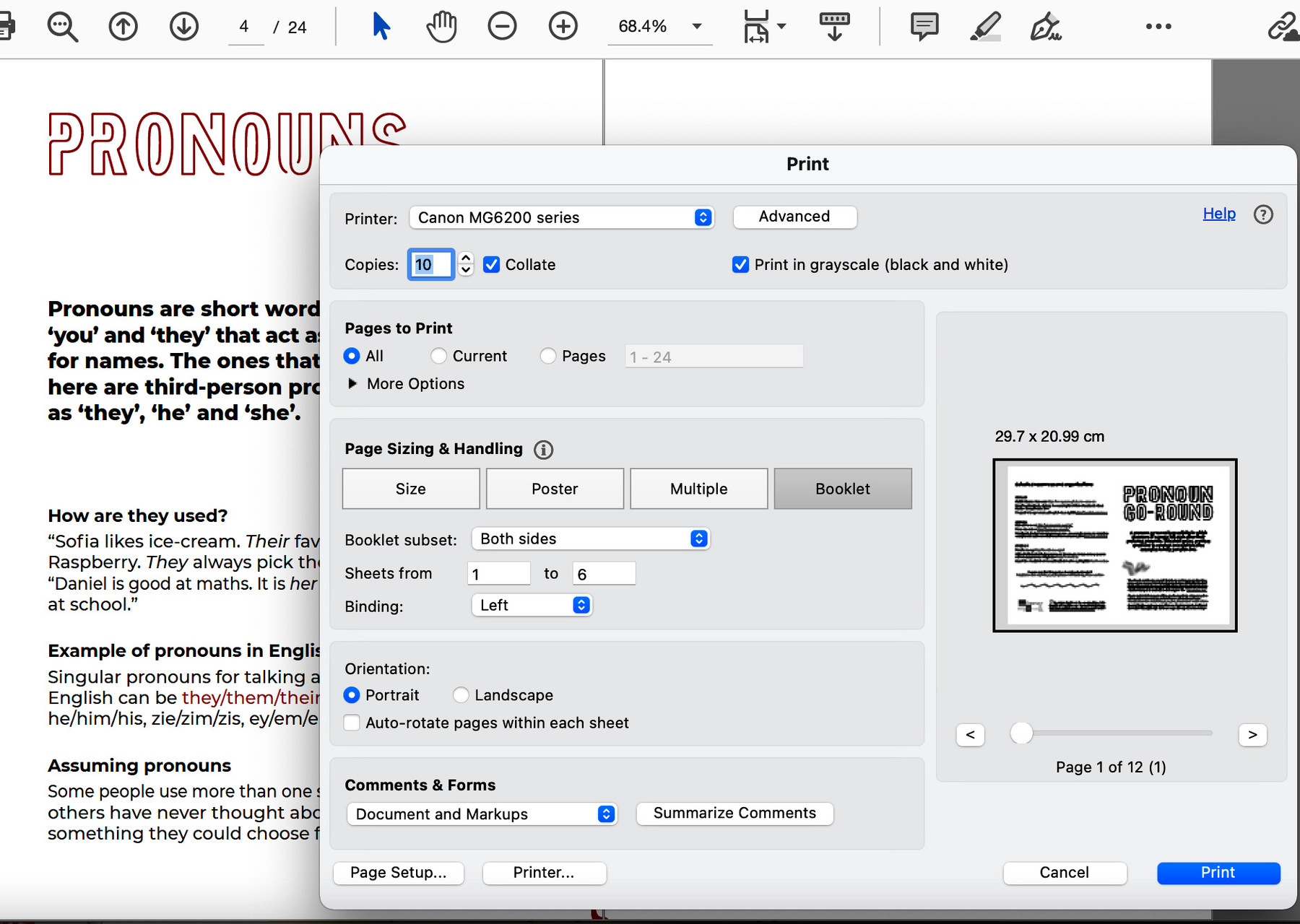Open the Booklet subset dropdown
The image size is (1300, 924).
591,539
